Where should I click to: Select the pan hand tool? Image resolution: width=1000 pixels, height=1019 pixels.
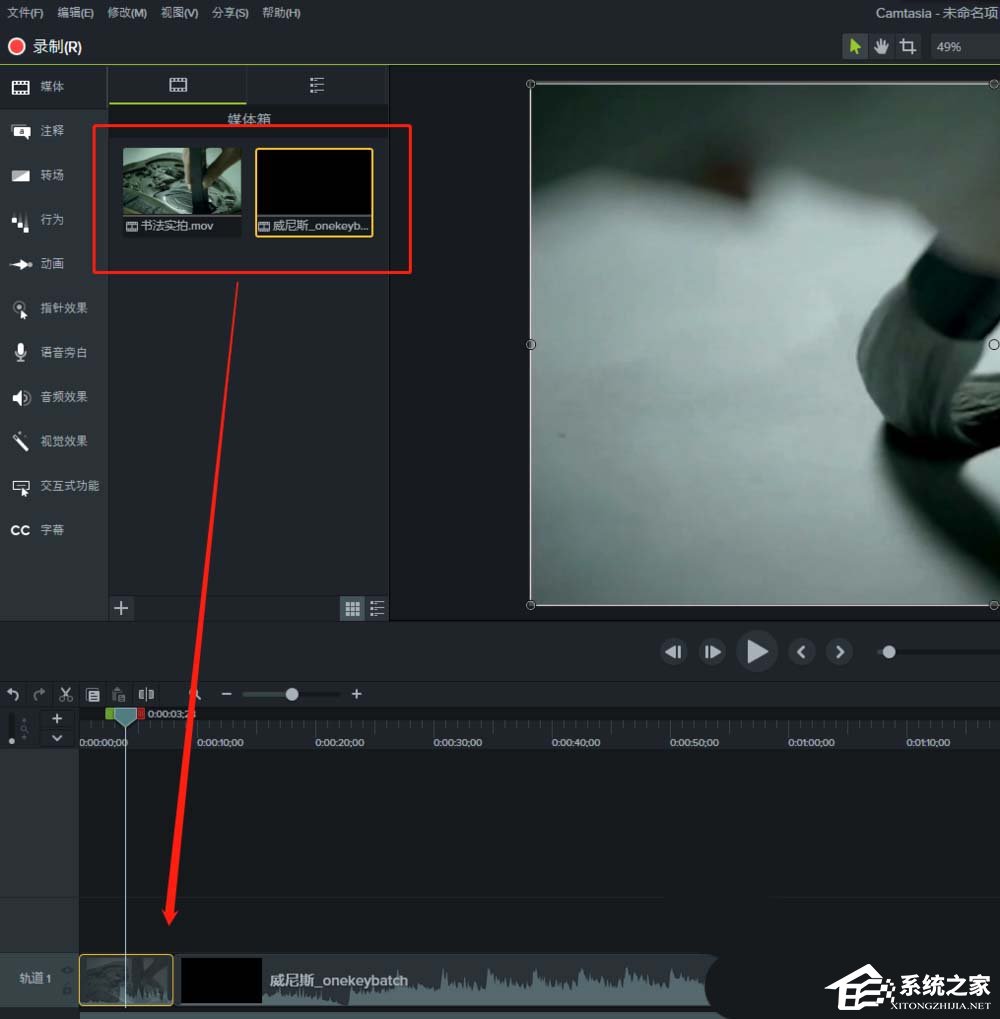881,46
